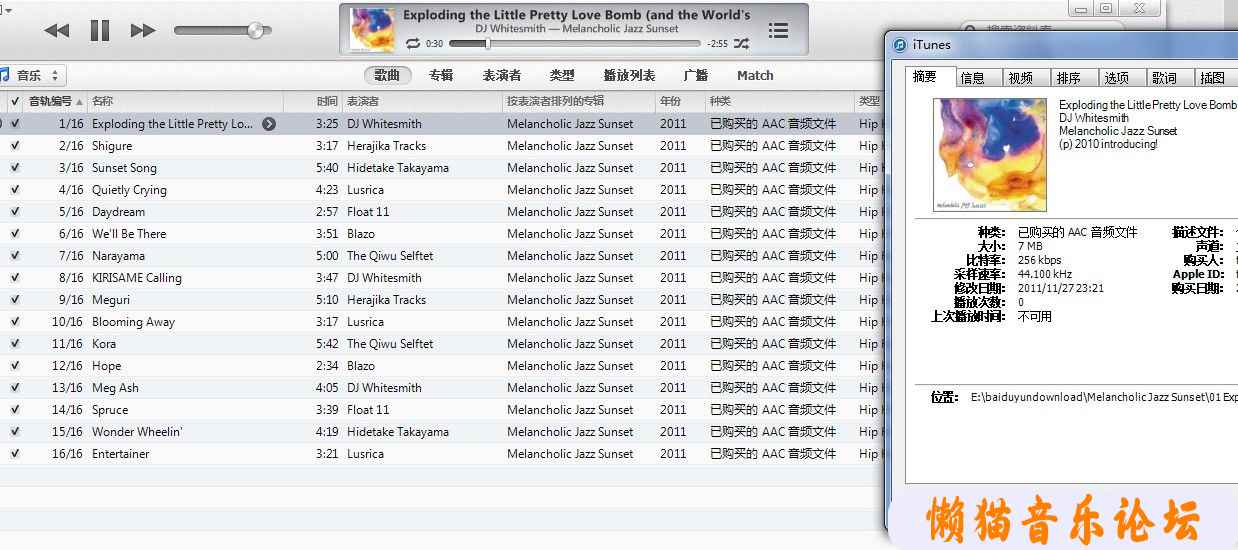Uncheck the Sunset Song checkbox
Screen dimensions: 1238x550
tap(14, 168)
